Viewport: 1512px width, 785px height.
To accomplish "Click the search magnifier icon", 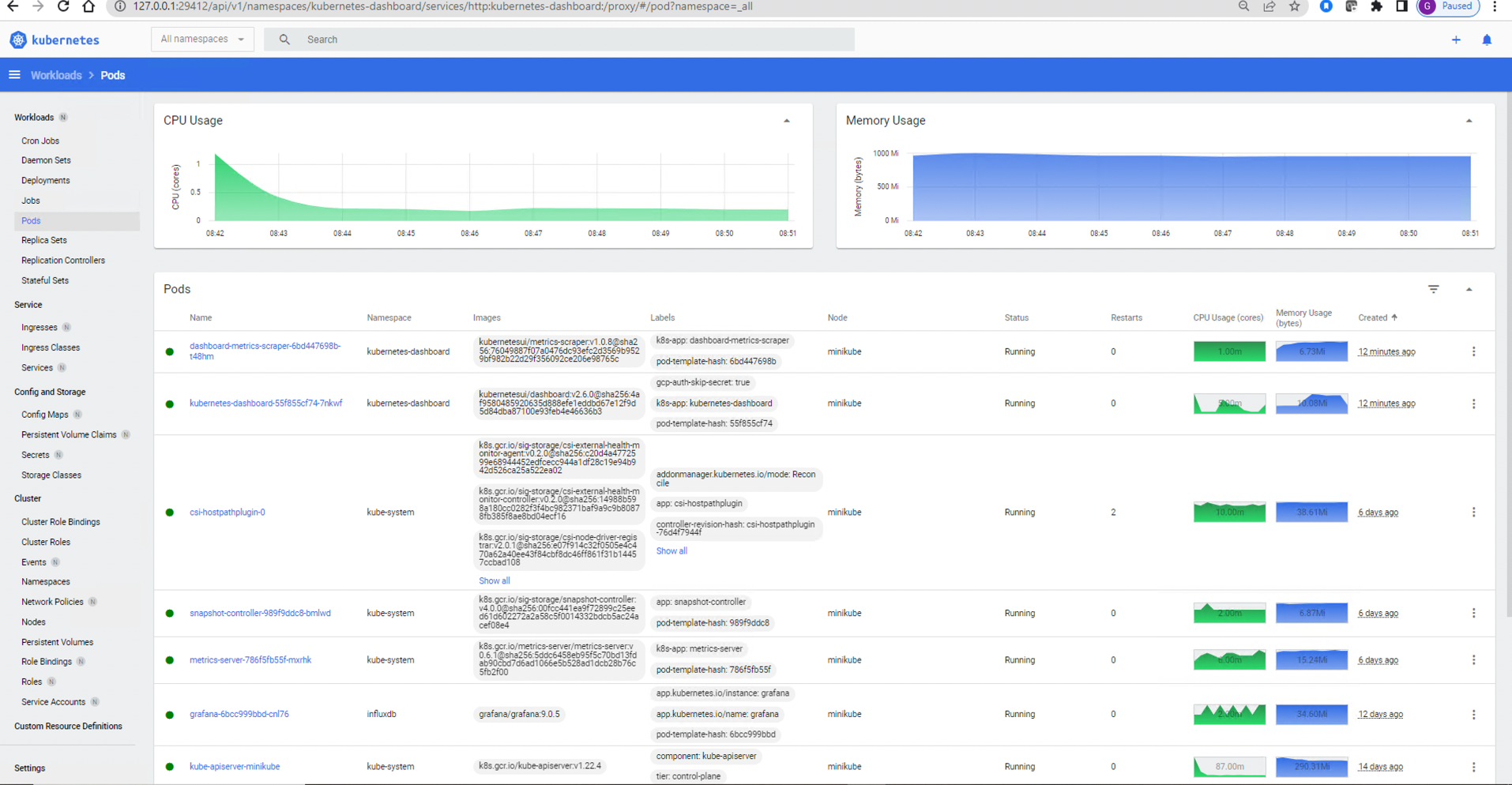I will click(x=284, y=39).
